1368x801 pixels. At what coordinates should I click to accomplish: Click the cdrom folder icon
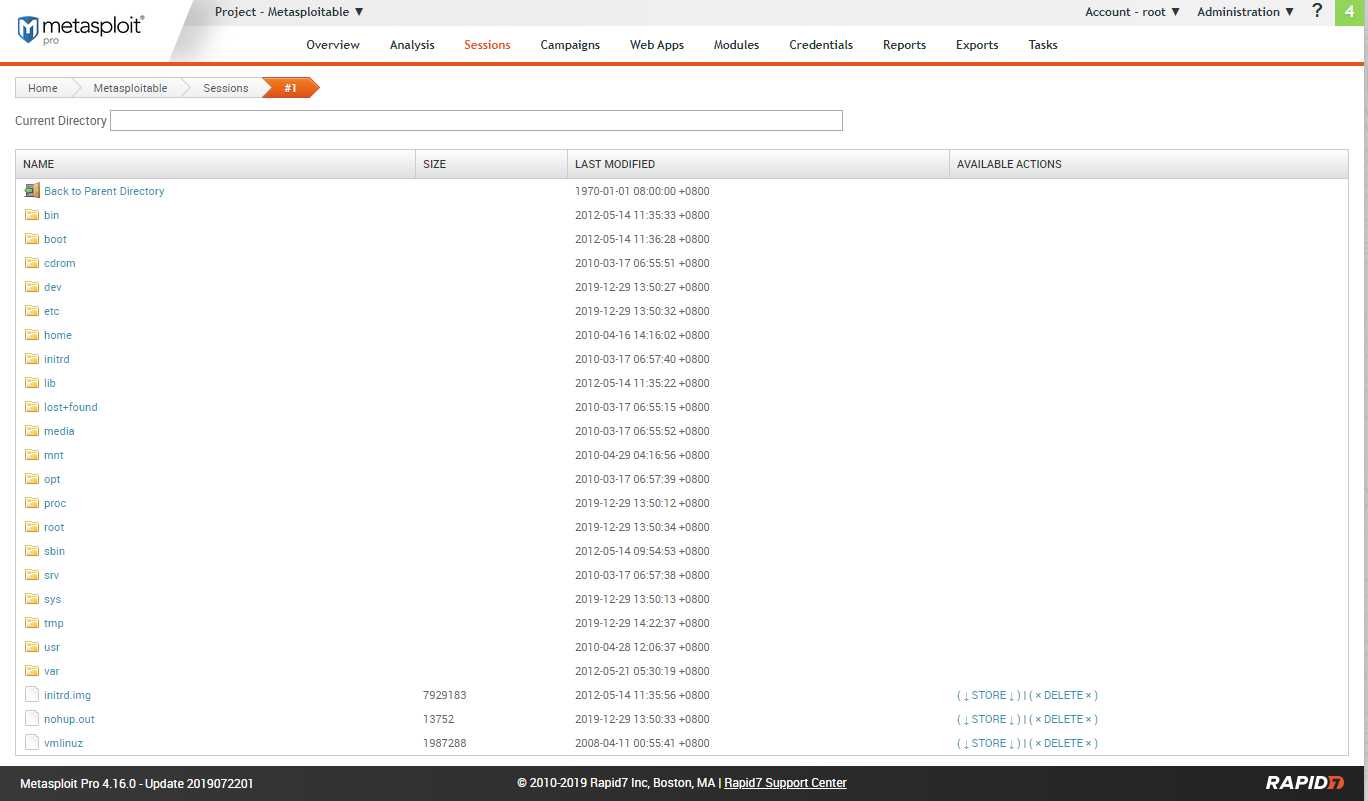click(32, 263)
